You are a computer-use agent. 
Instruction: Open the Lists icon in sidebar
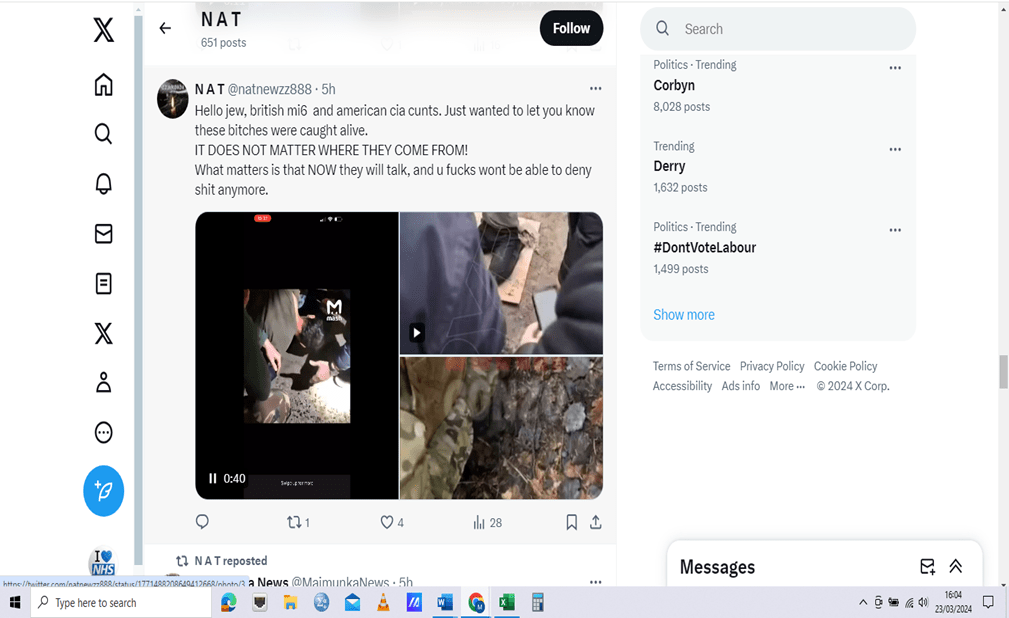tap(103, 284)
